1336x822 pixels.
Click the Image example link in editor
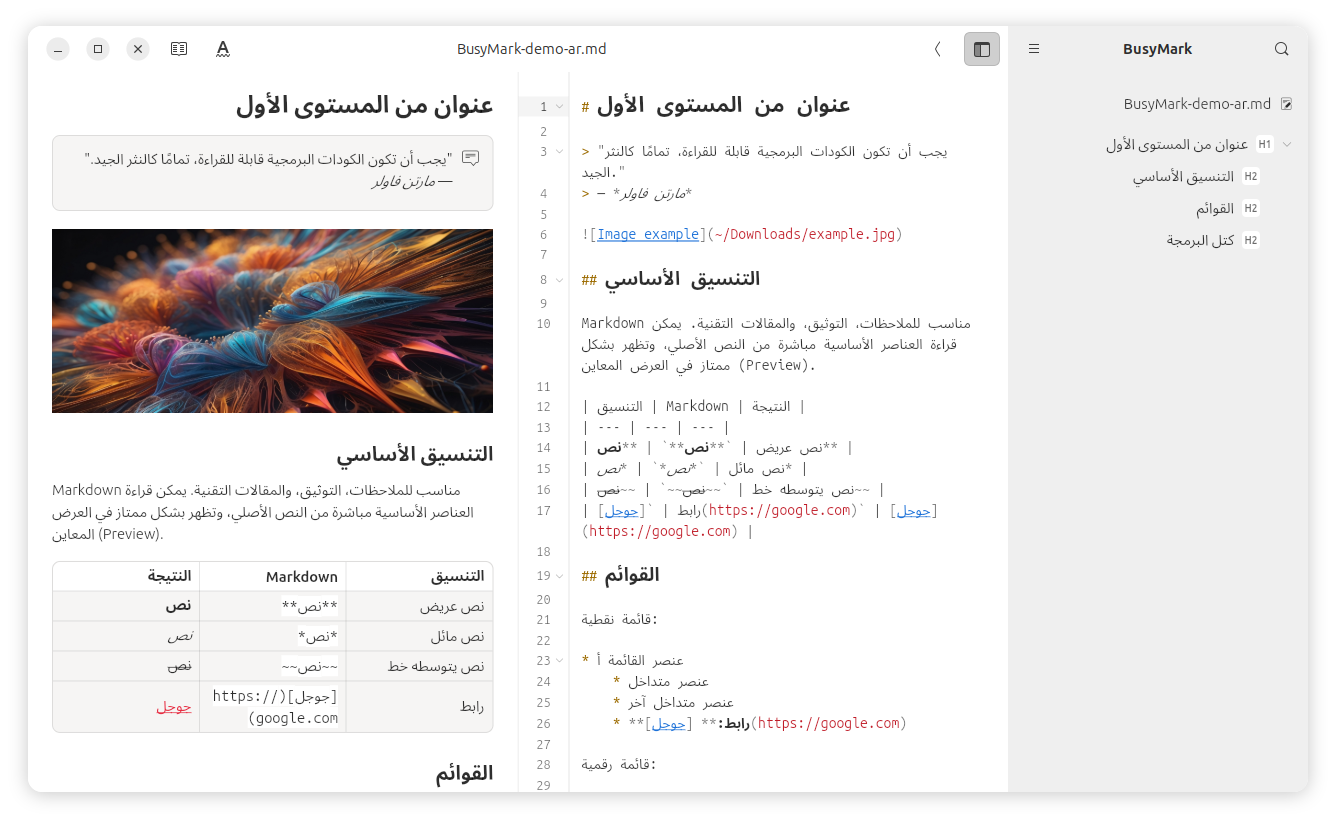click(x=648, y=235)
